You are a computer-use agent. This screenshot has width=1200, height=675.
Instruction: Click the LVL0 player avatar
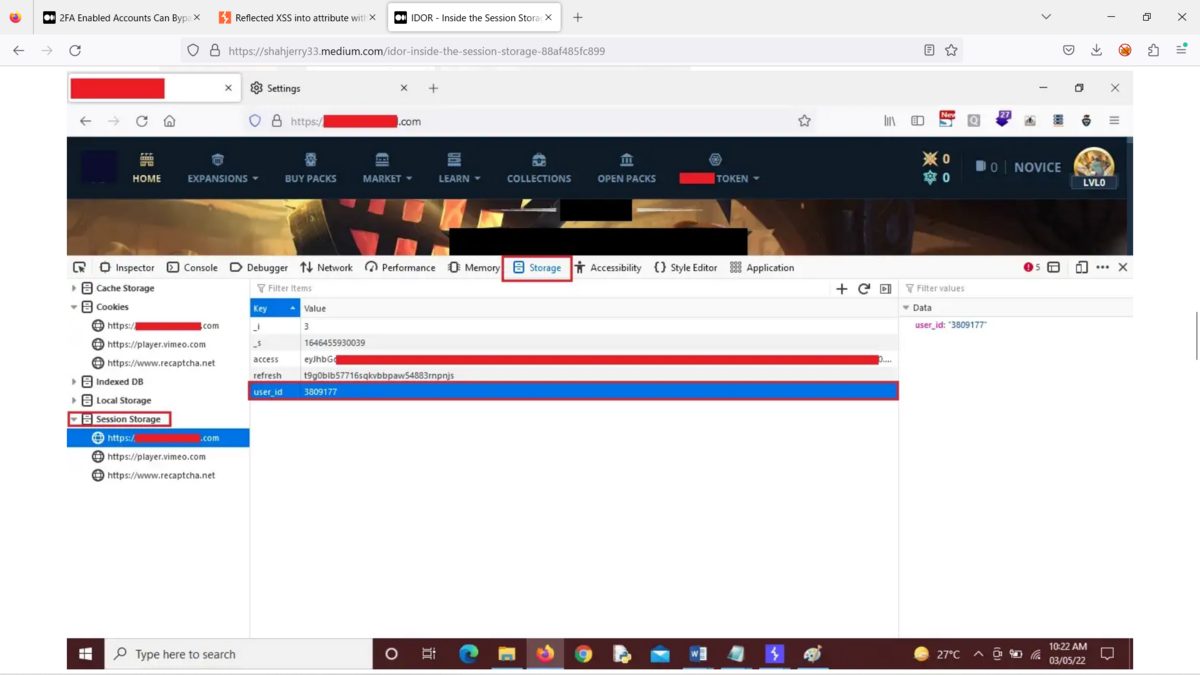pos(1094,168)
